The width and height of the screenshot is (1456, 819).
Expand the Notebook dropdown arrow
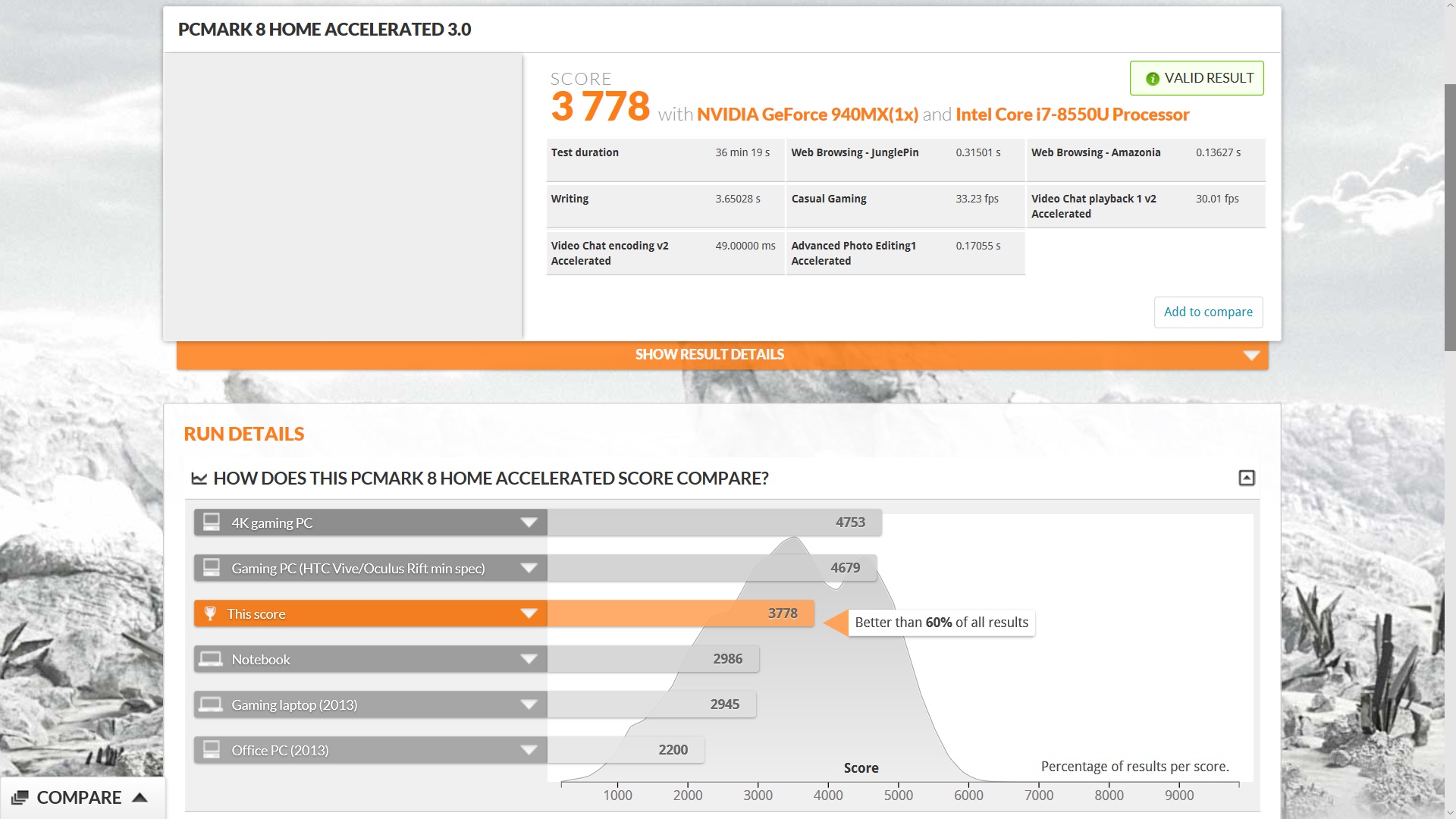pyautogui.click(x=529, y=659)
